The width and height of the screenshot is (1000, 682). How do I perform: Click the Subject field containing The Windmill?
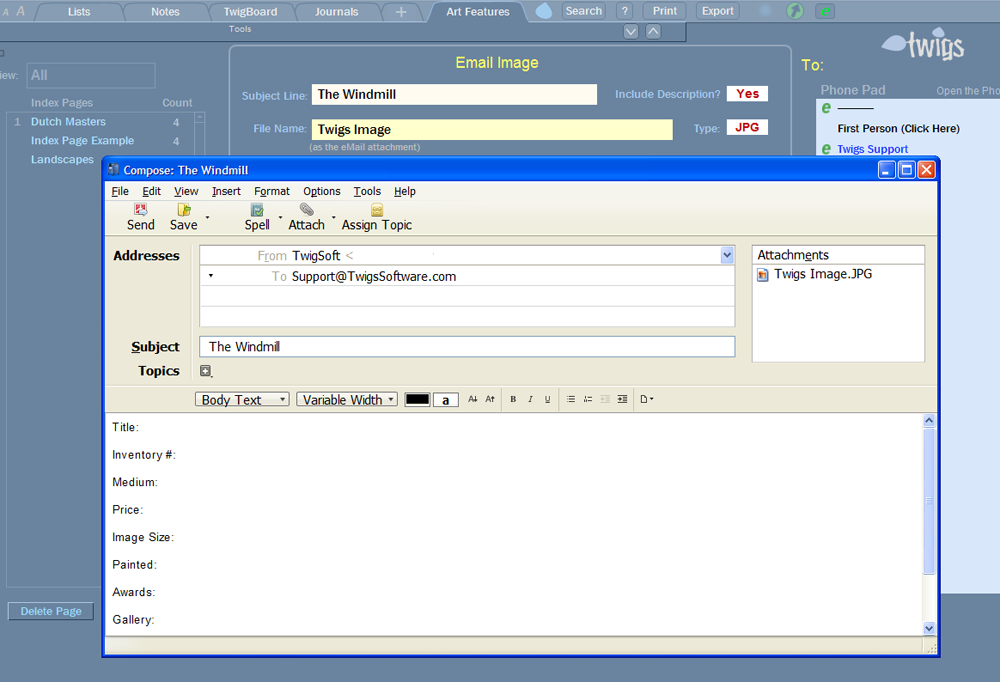[x=467, y=347]
